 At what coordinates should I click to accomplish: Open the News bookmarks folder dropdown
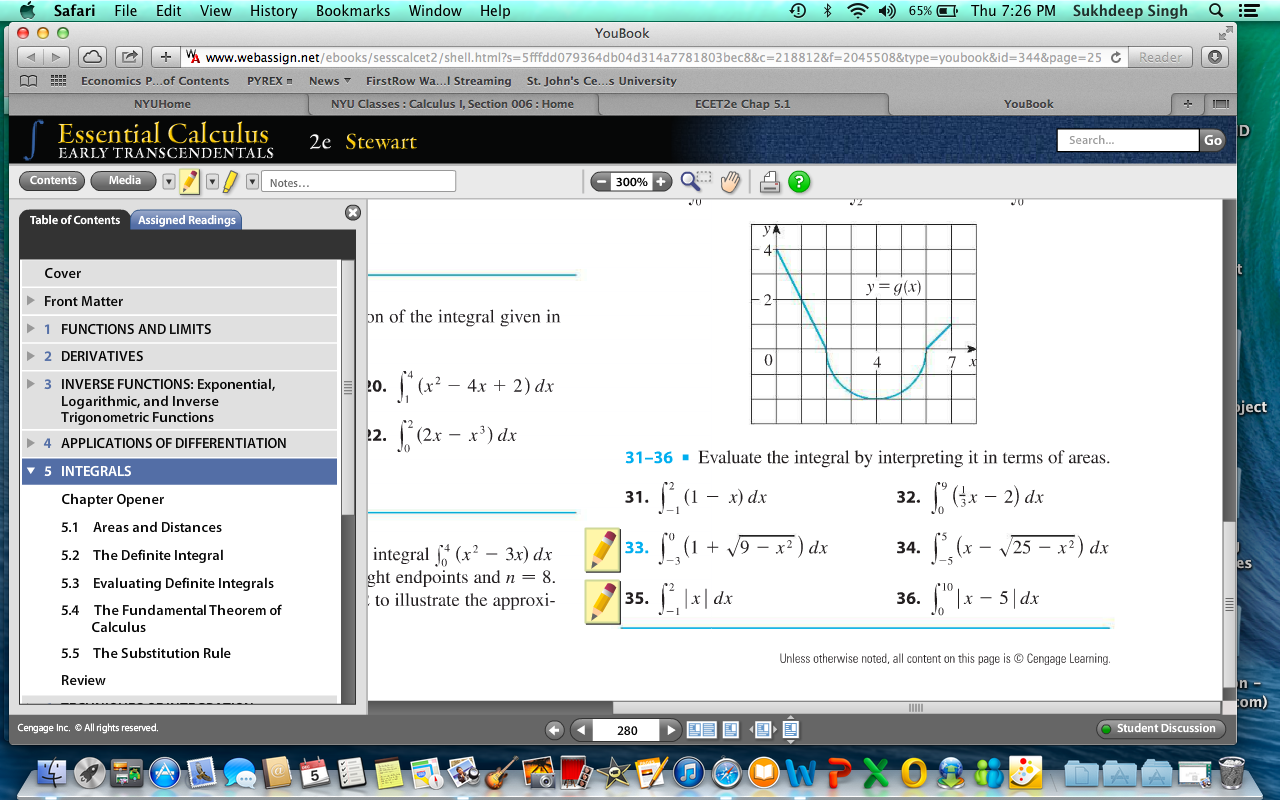pyautogui.click(x=330, y=81)
